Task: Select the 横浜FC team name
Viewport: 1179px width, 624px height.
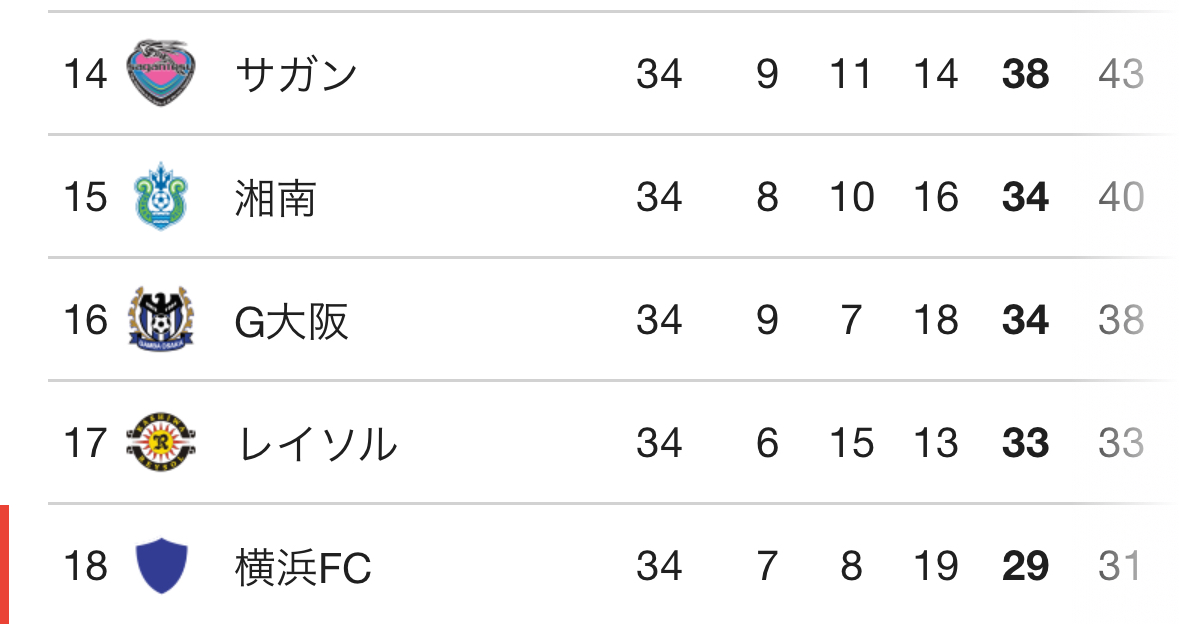Action: (x=303, y=567)
